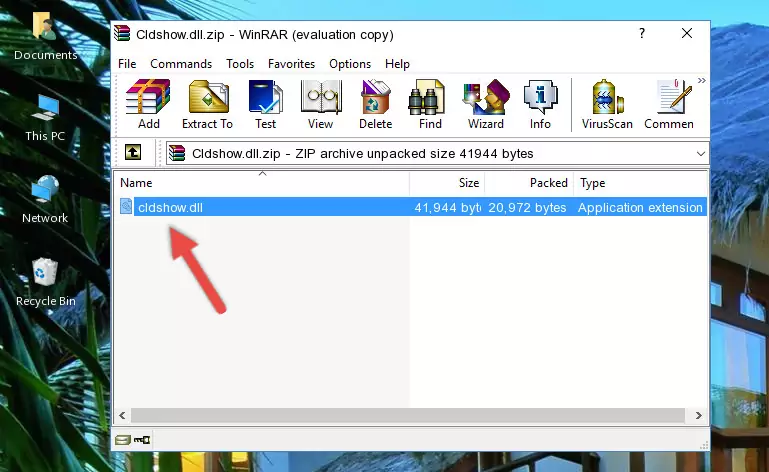769x472 pixels.
Task: Click the WinRAR title bar icon
Action: [123, 33]
